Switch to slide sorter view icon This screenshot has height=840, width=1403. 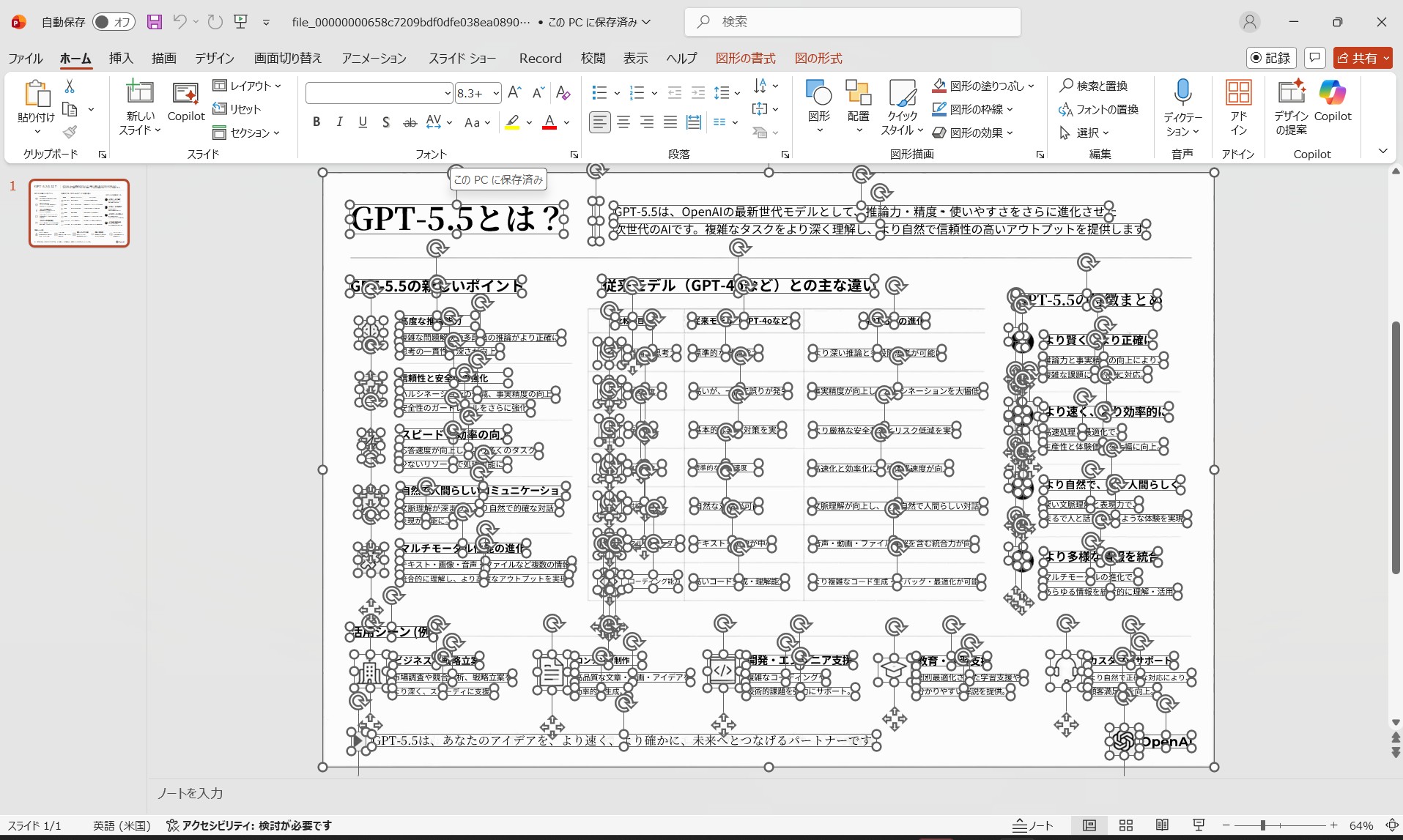coord(1126,825)
